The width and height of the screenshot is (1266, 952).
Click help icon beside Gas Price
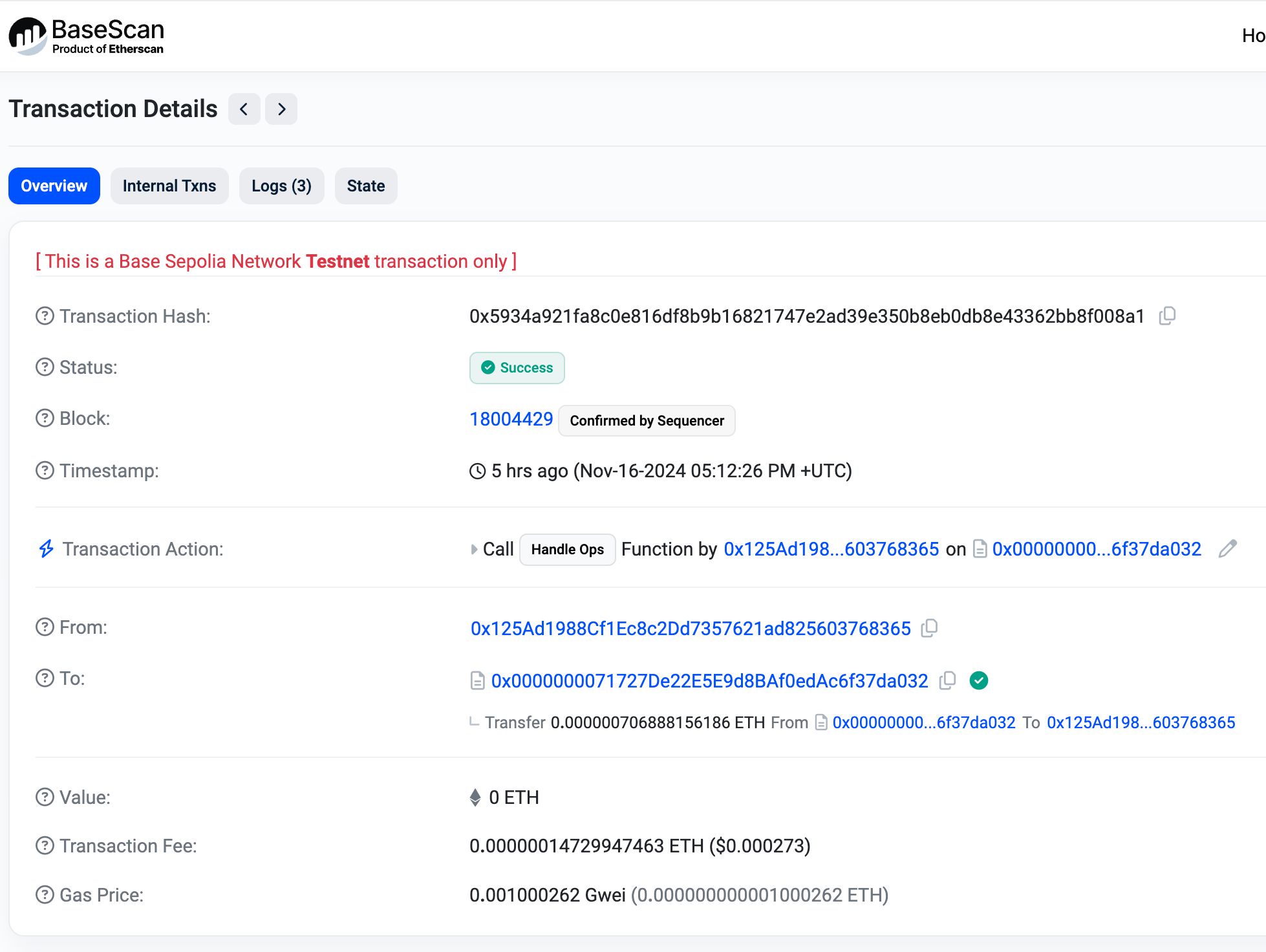pos(45,895)
